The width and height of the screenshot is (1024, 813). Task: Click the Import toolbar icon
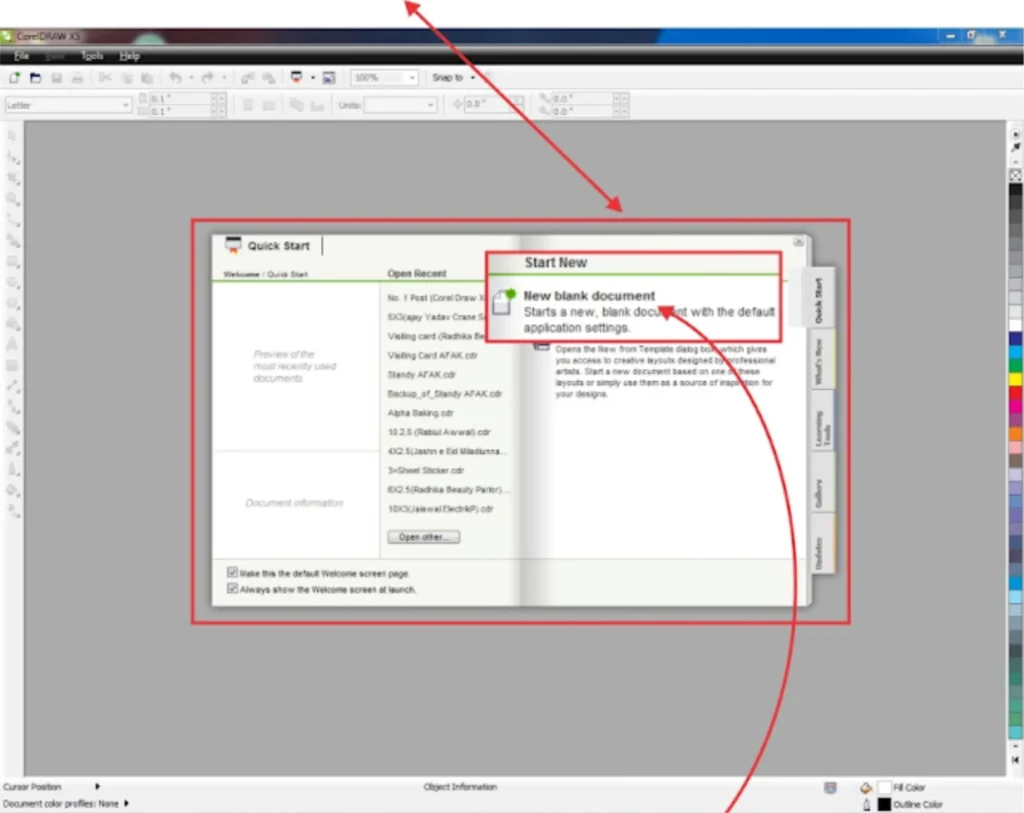click(x=248, y=78)
